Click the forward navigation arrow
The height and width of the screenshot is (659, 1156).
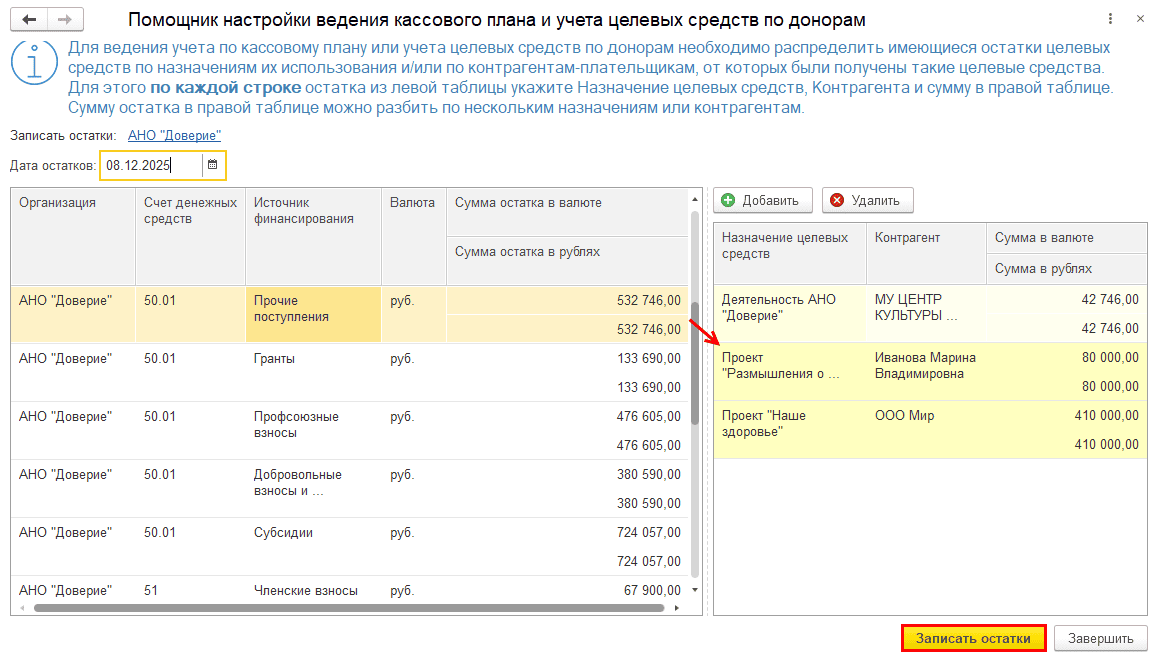(64, 20)
